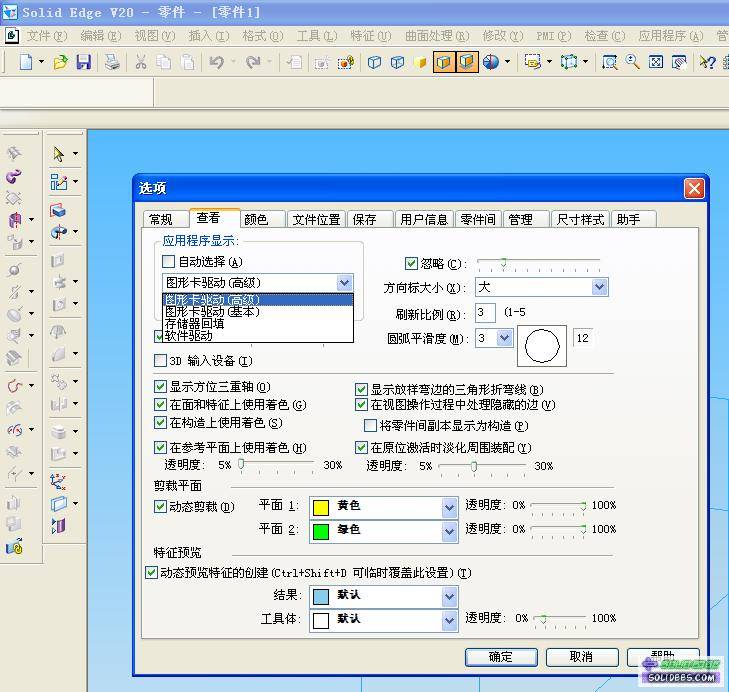Switch to the 常规 tab
This screenshot has width=729, height=692.
164,219
